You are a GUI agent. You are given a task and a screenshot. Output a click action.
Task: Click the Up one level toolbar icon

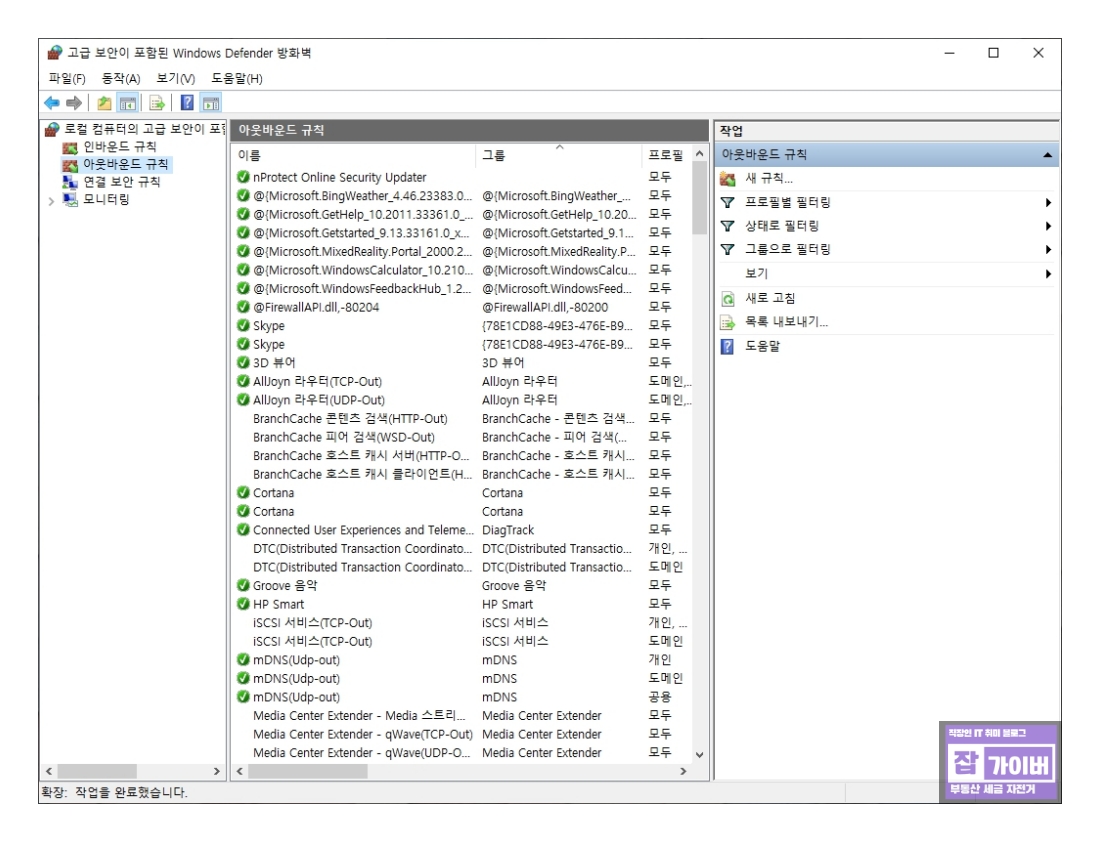(105, 103)
